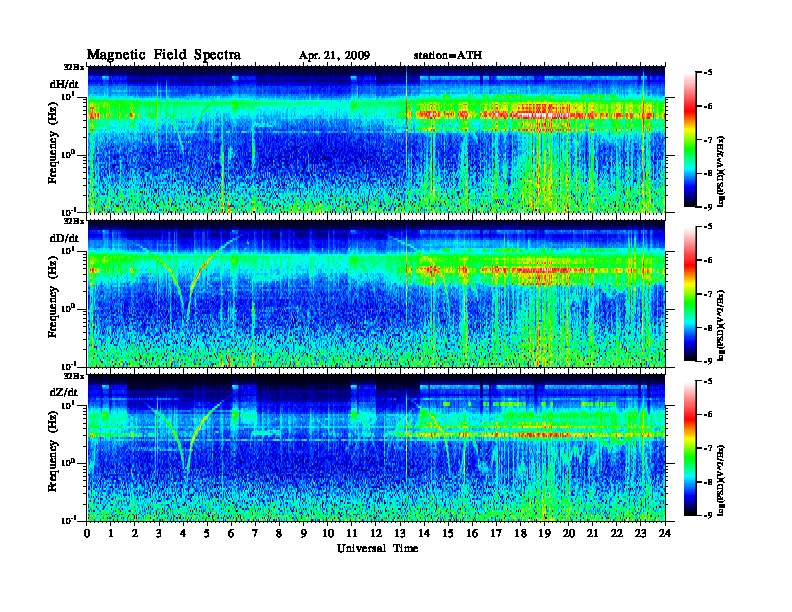Viewport: 792px width, 612px height.
Task: Click the '-9' tick on the dH/dt color bar
Action: pyautogui.click(x=708, y=207)
